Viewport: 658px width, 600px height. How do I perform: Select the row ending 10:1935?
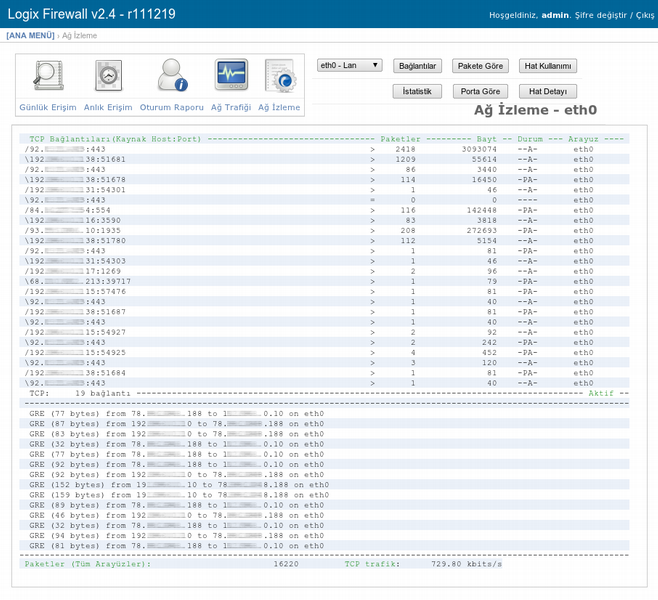(324, 230)
